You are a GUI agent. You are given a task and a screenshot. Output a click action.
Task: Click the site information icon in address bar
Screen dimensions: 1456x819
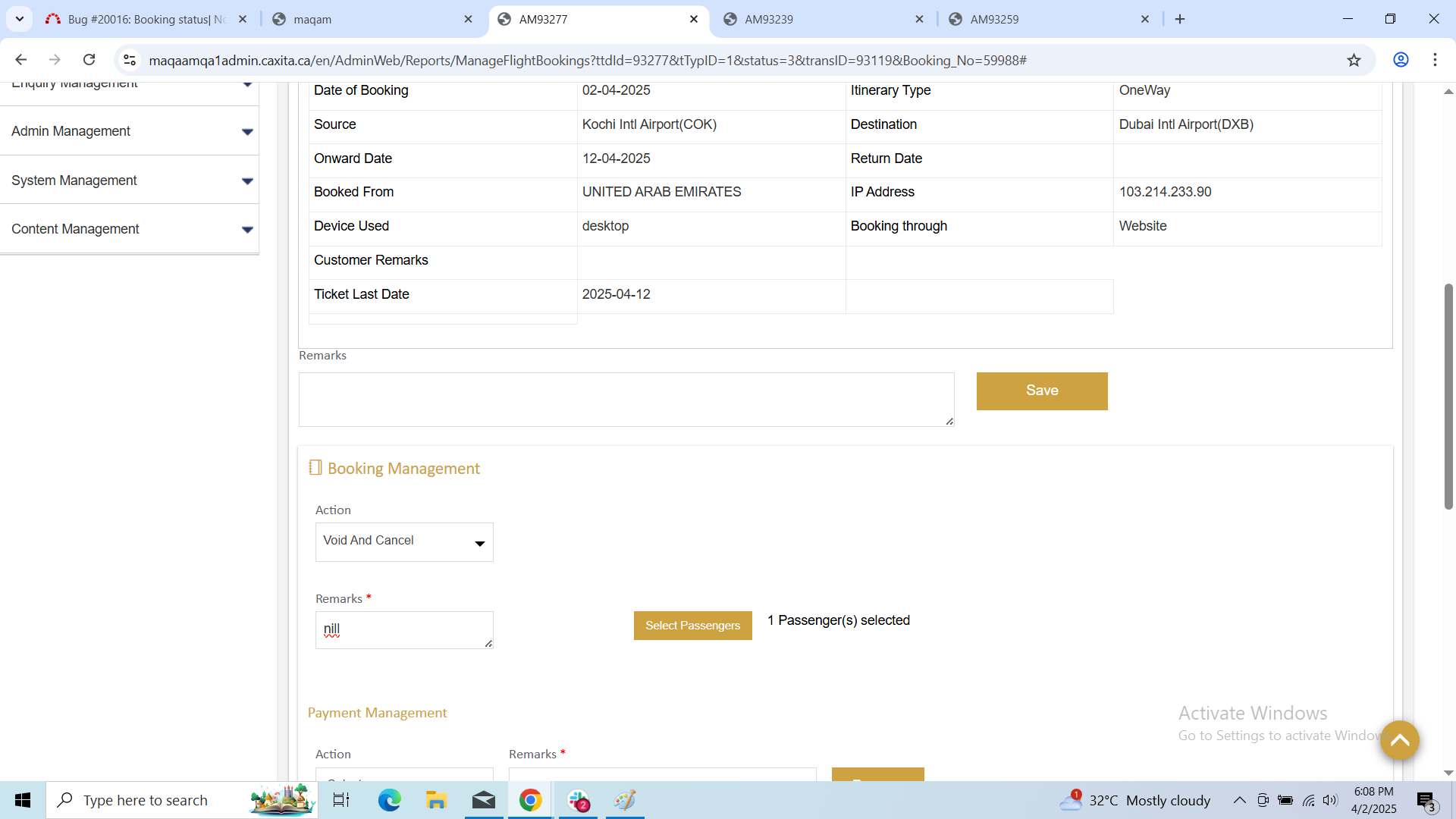tap(130, 60)
